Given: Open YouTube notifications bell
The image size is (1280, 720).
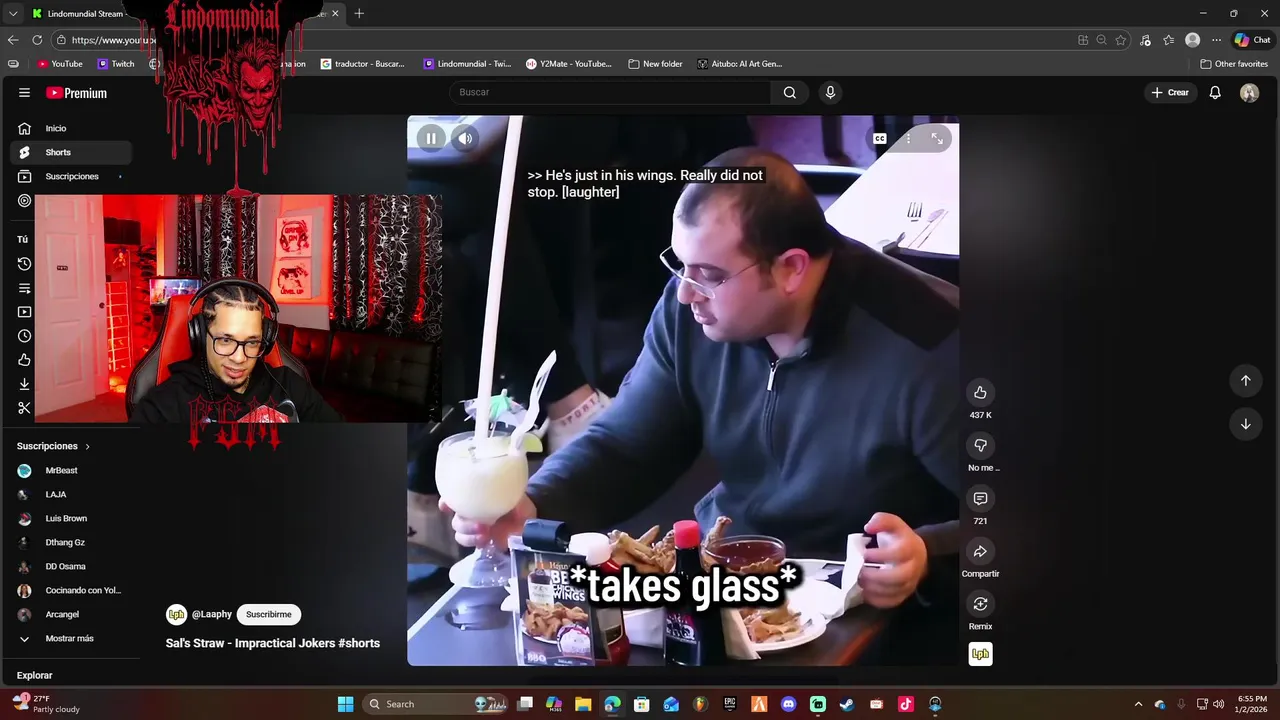Looking at the screenshot, I should [1215, 92].
